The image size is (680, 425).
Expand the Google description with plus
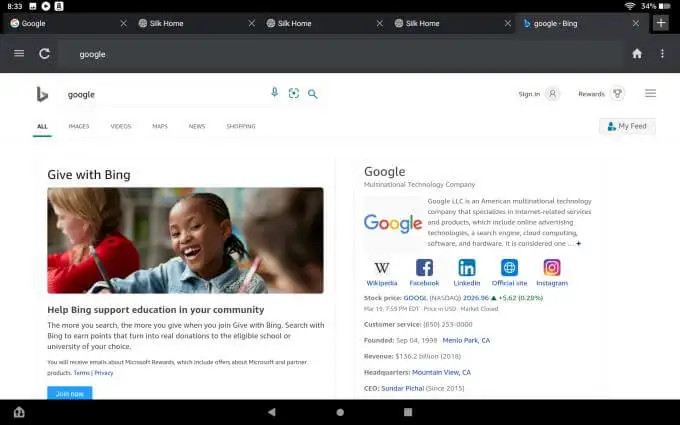click(x=578, y=243)
